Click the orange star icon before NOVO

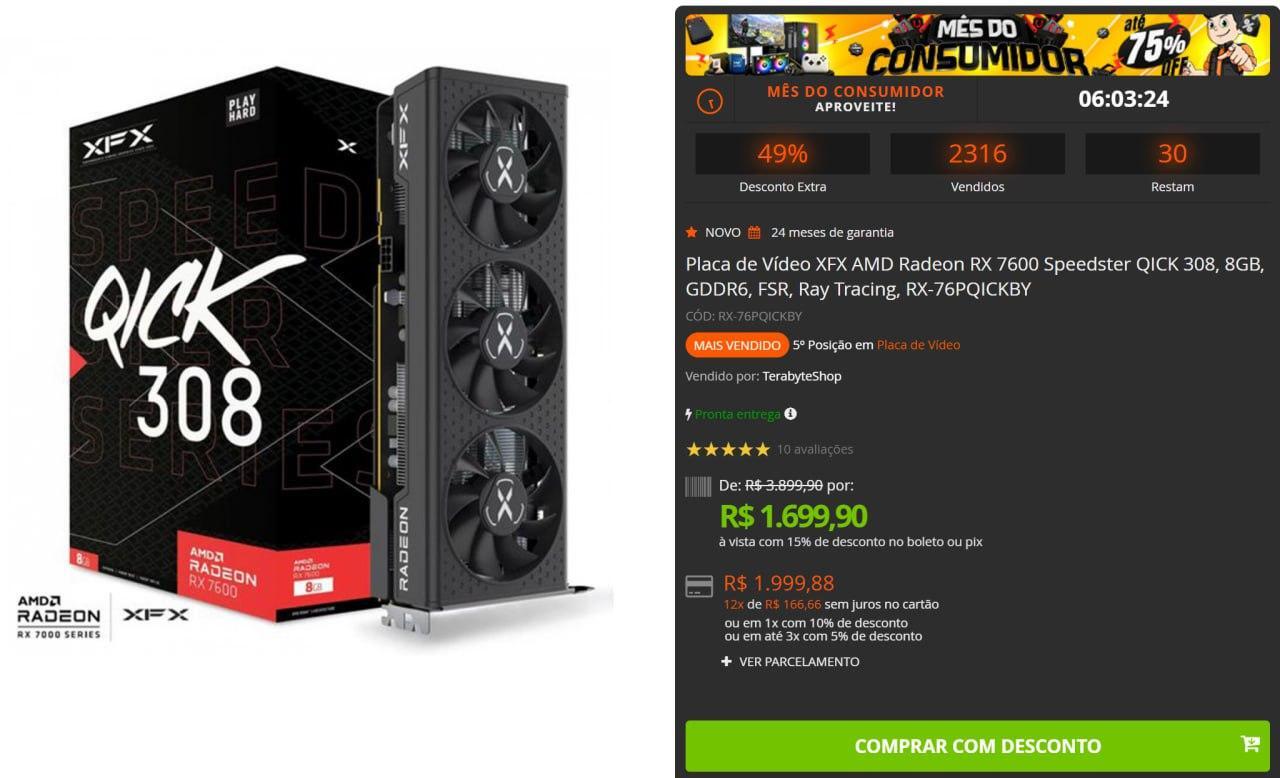[x=692, y=232]
